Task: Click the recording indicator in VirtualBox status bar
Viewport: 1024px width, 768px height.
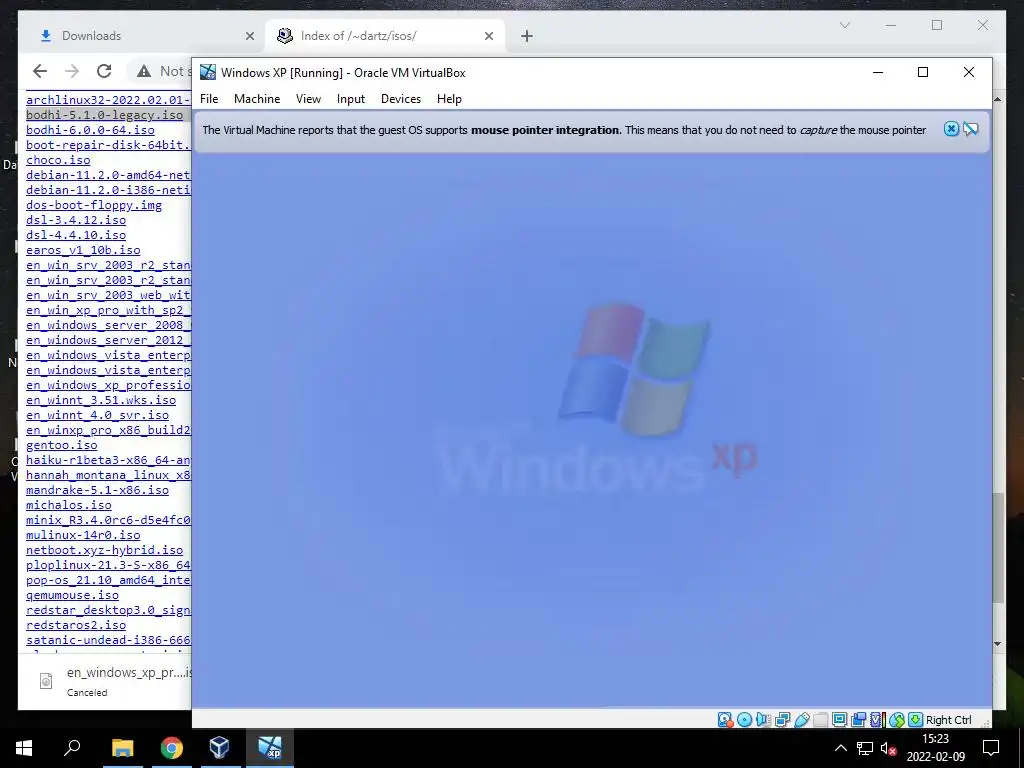Action: click(x=858, y=720)
